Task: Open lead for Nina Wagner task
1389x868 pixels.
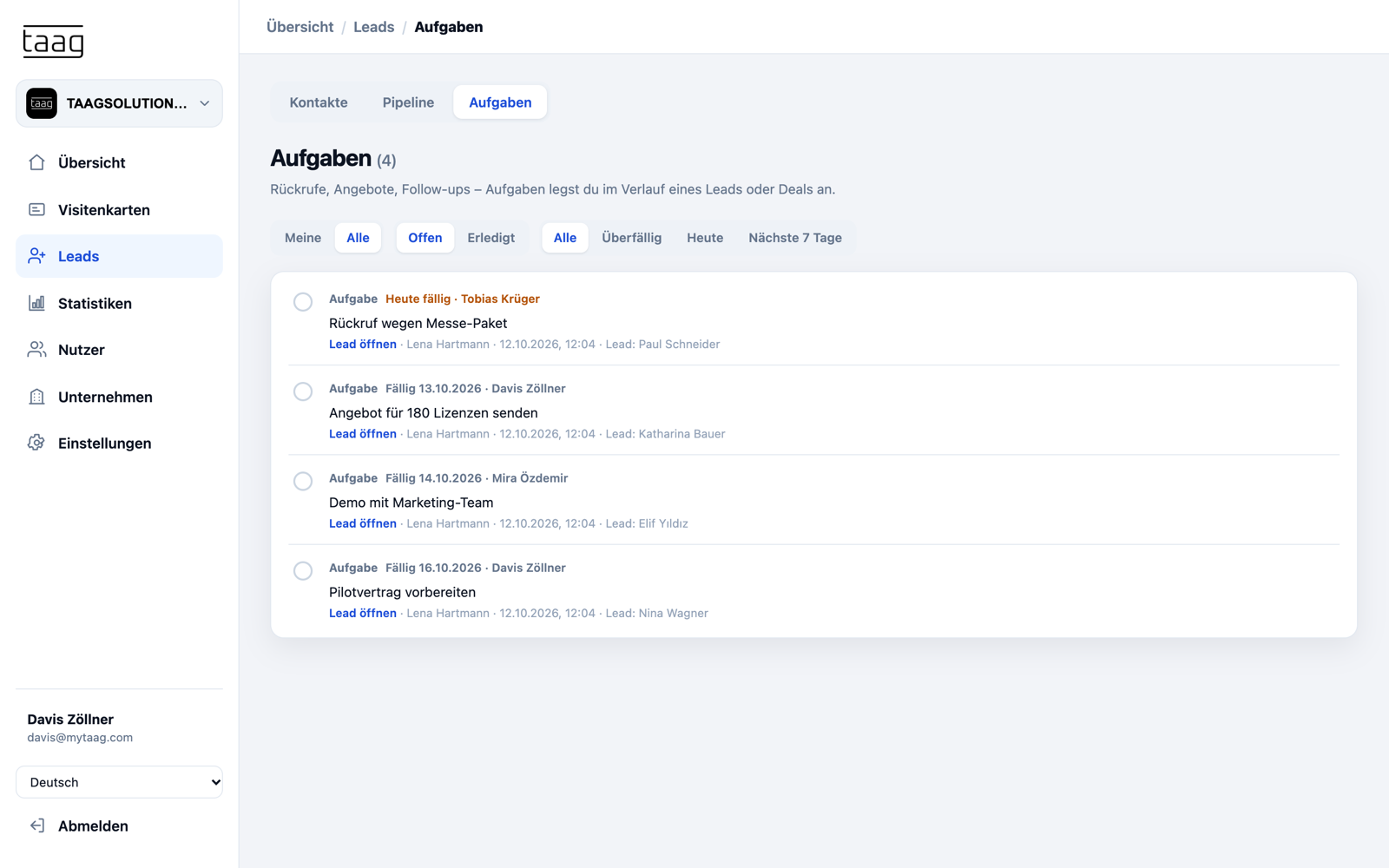Action: point(363,613)
